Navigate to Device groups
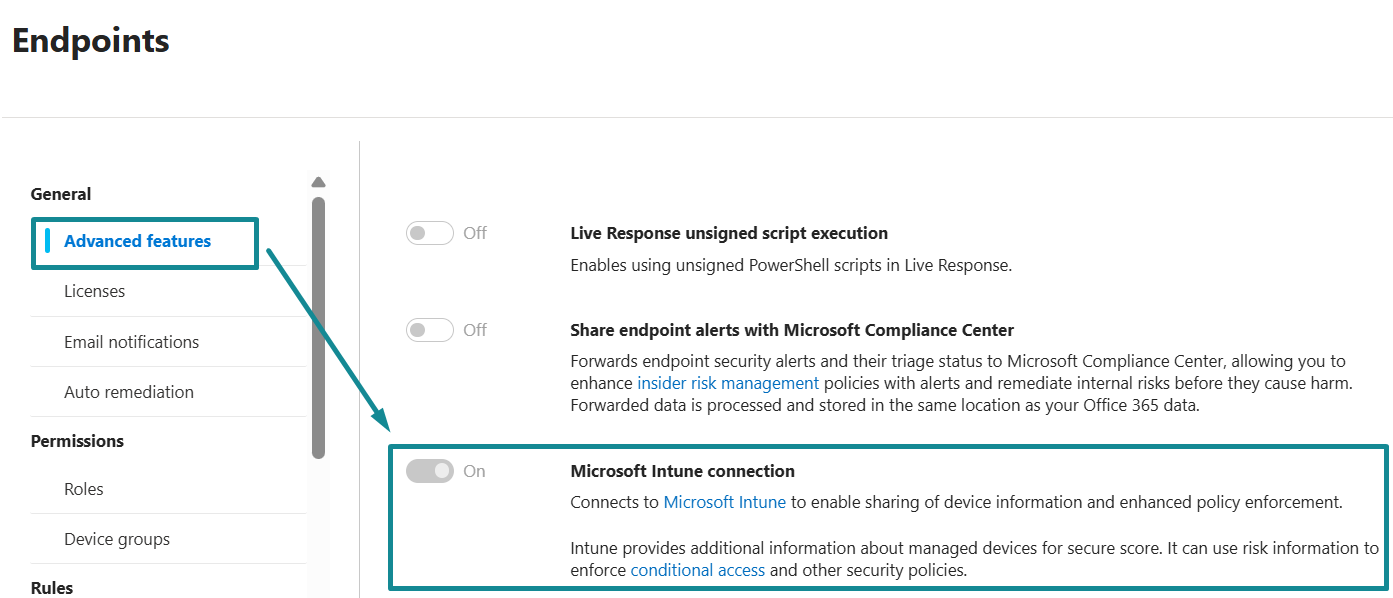 117,539
